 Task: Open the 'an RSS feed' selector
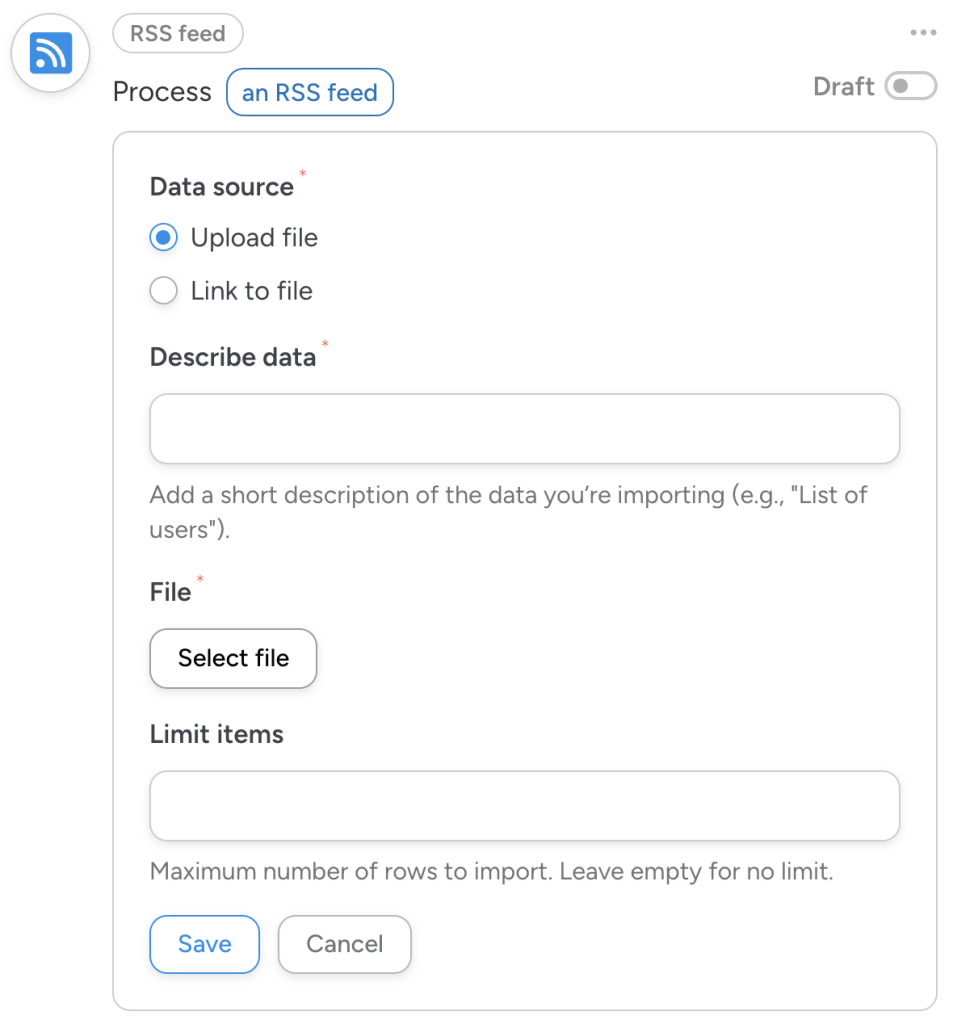point(309,91)
